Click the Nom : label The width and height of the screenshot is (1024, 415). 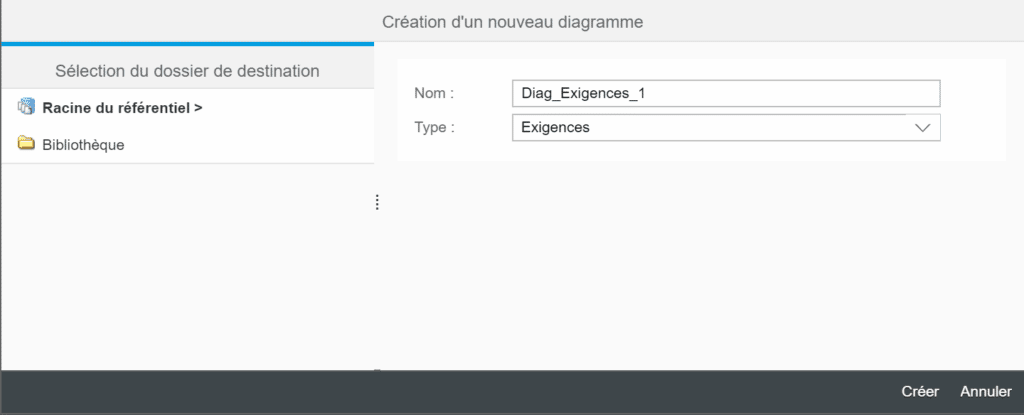[434, 93]
